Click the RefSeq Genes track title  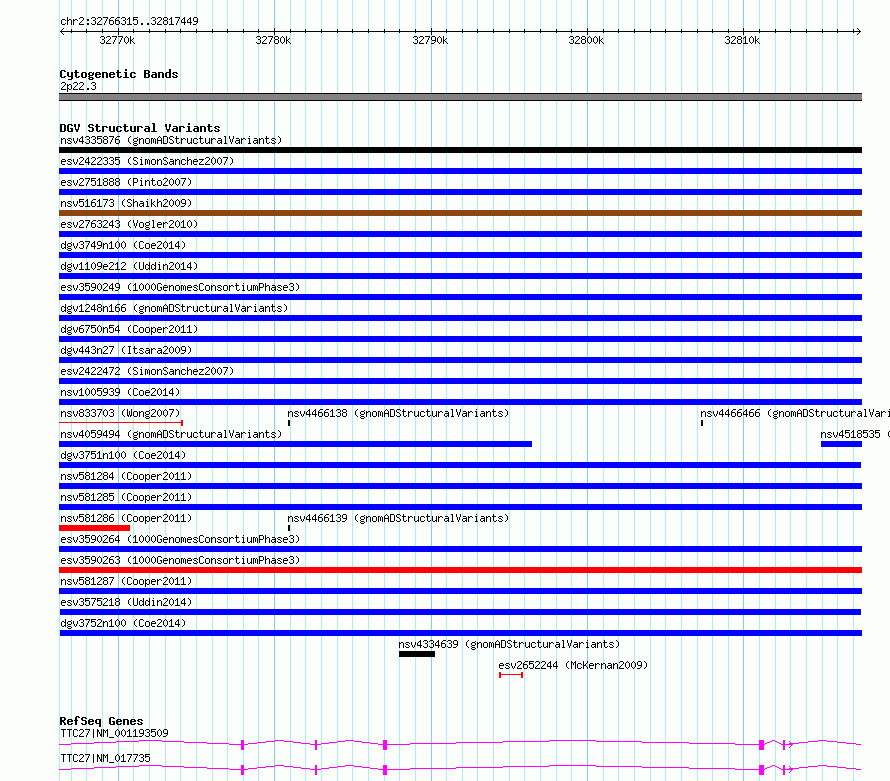(x=102, y=721)
